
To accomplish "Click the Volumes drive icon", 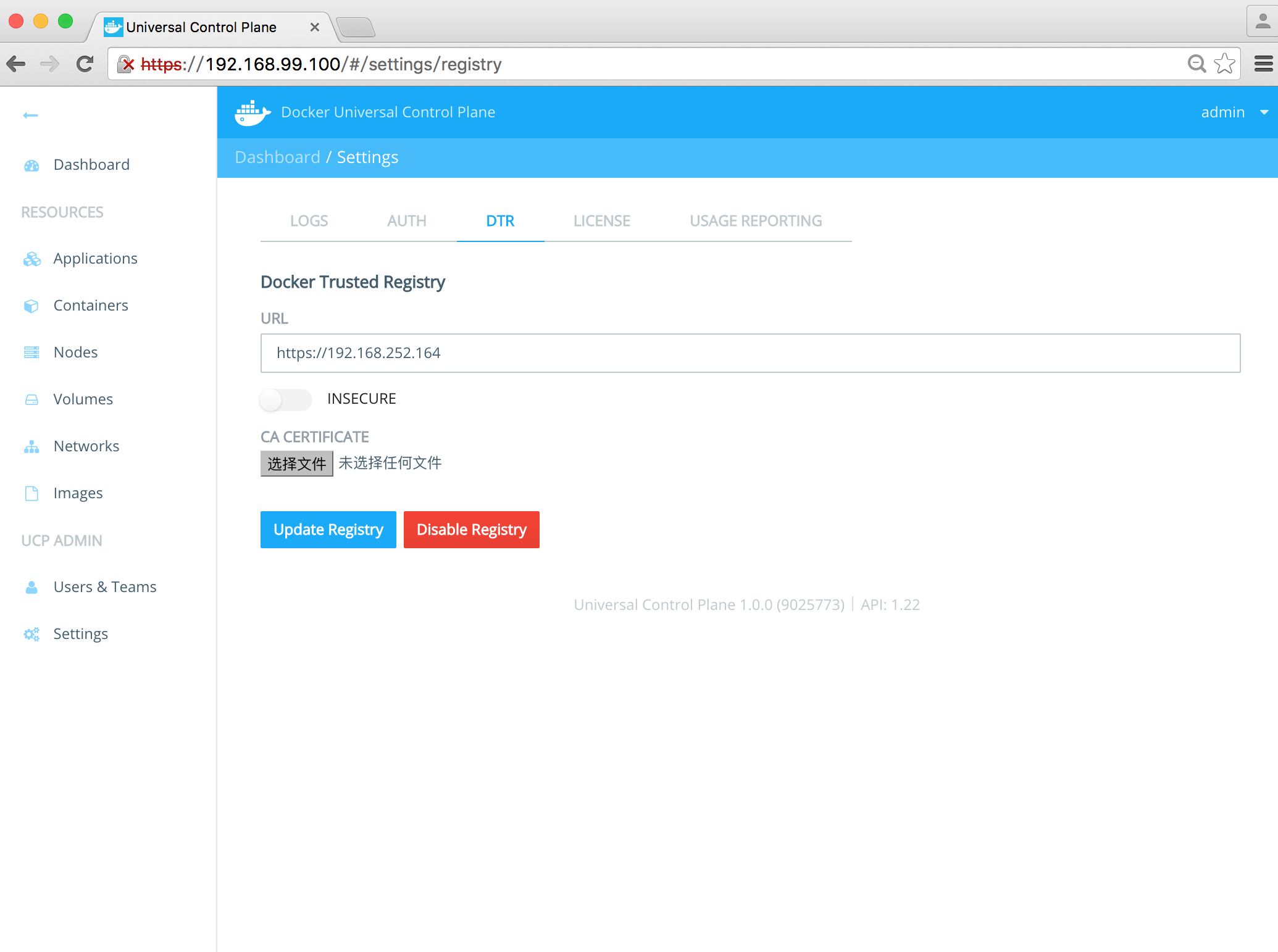I will click(31, 400).
